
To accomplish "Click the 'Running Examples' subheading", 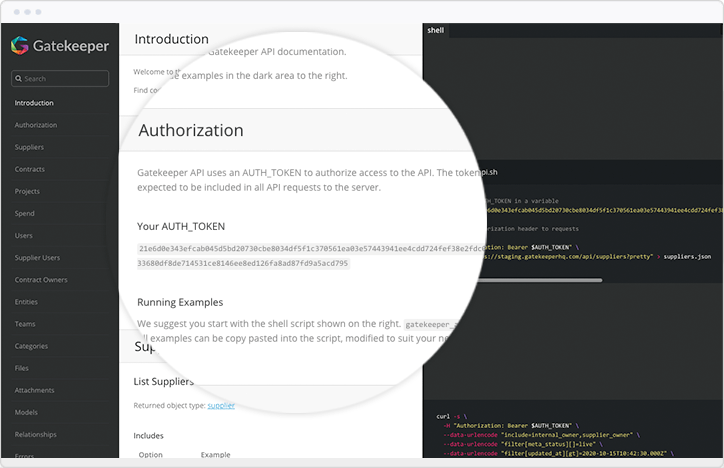I will pyautogui.click(x=180, y=302).
